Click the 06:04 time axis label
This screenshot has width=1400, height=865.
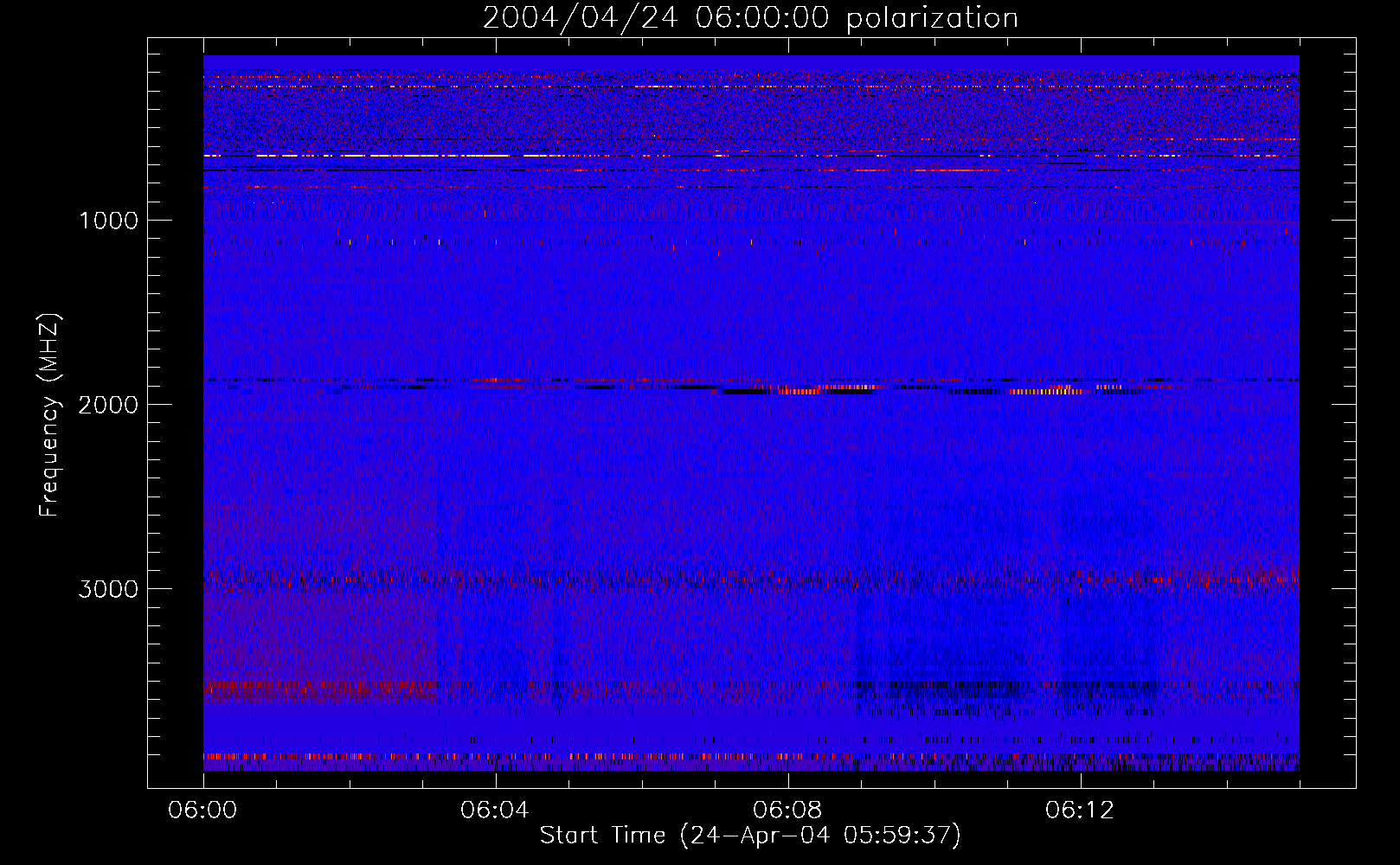tap(495, 811)
